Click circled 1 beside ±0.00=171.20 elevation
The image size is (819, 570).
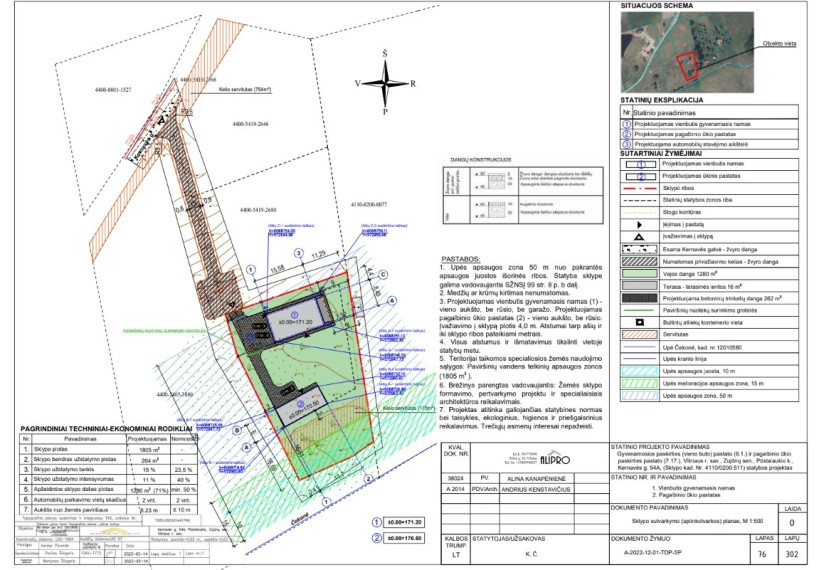[377, 522]
